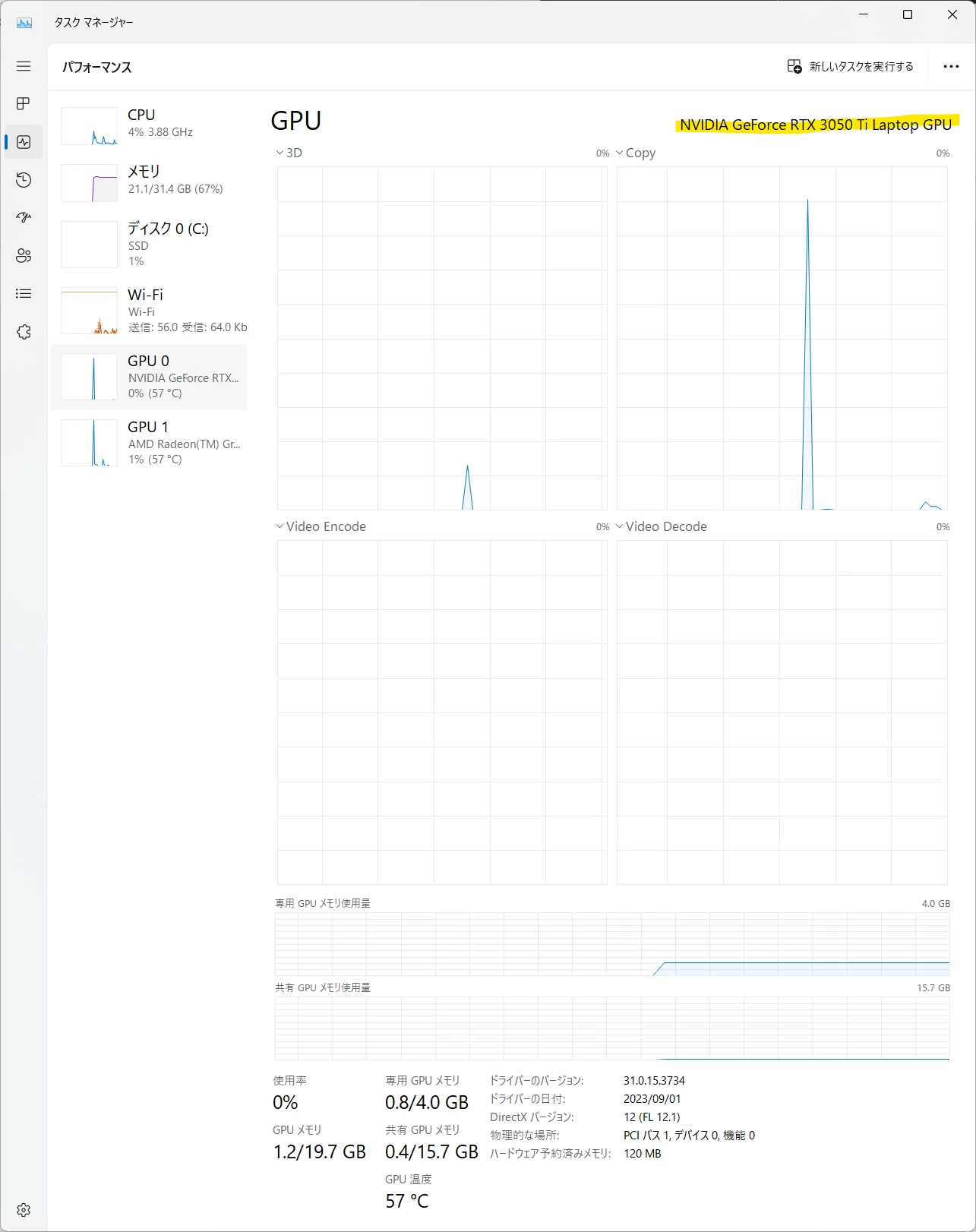Select the メモリ performance entry
This screenshot has width=976, height=1232.
(149, 182)
